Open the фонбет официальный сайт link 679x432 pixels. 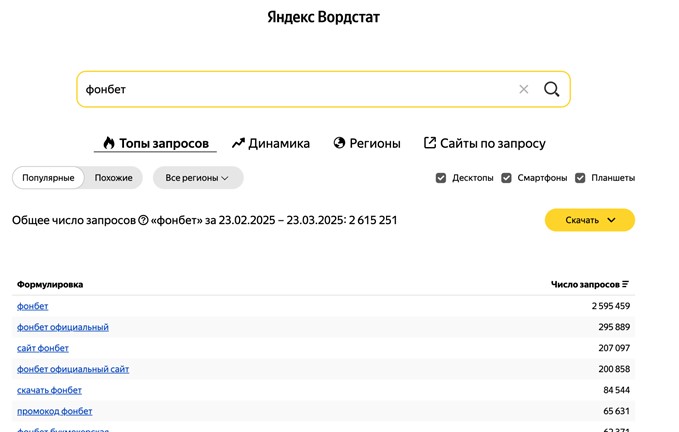[73, 369]
